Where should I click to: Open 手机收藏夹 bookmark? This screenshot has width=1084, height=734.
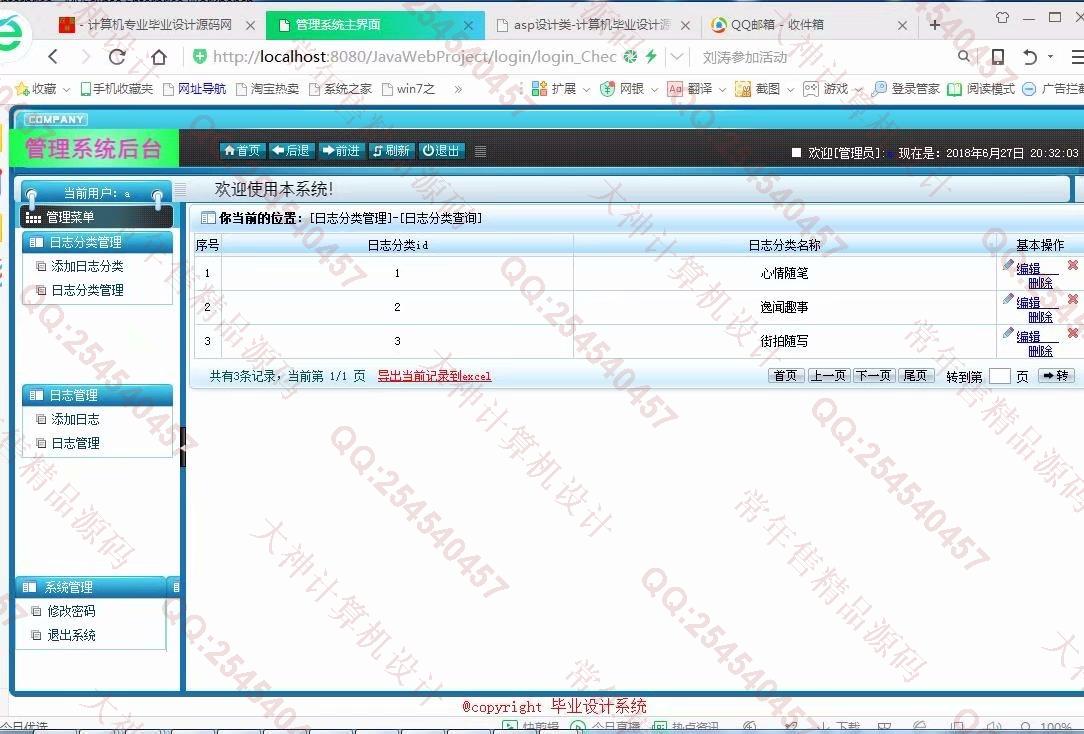coord(117,88)
